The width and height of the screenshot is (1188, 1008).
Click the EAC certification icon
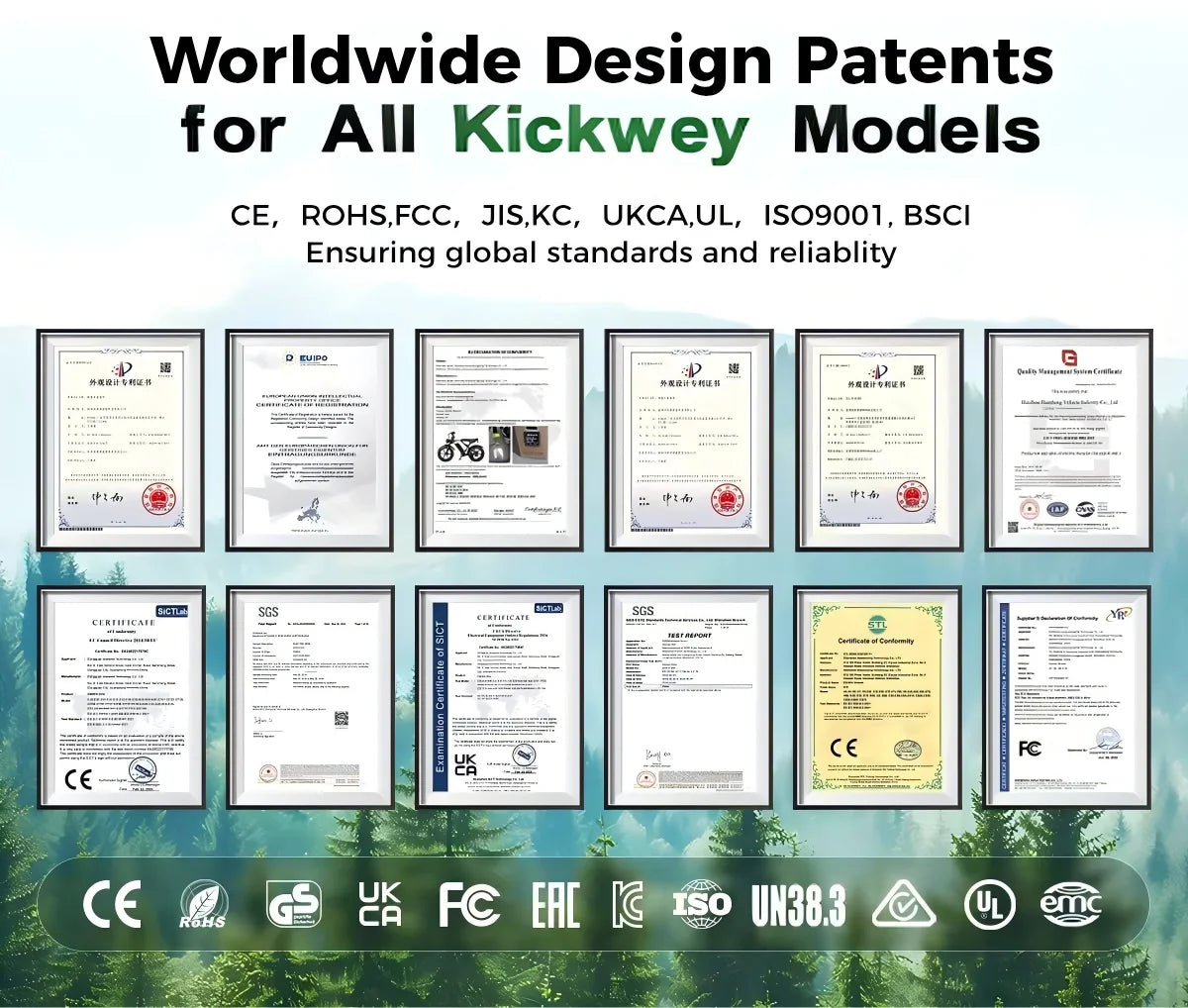[555, 905]
